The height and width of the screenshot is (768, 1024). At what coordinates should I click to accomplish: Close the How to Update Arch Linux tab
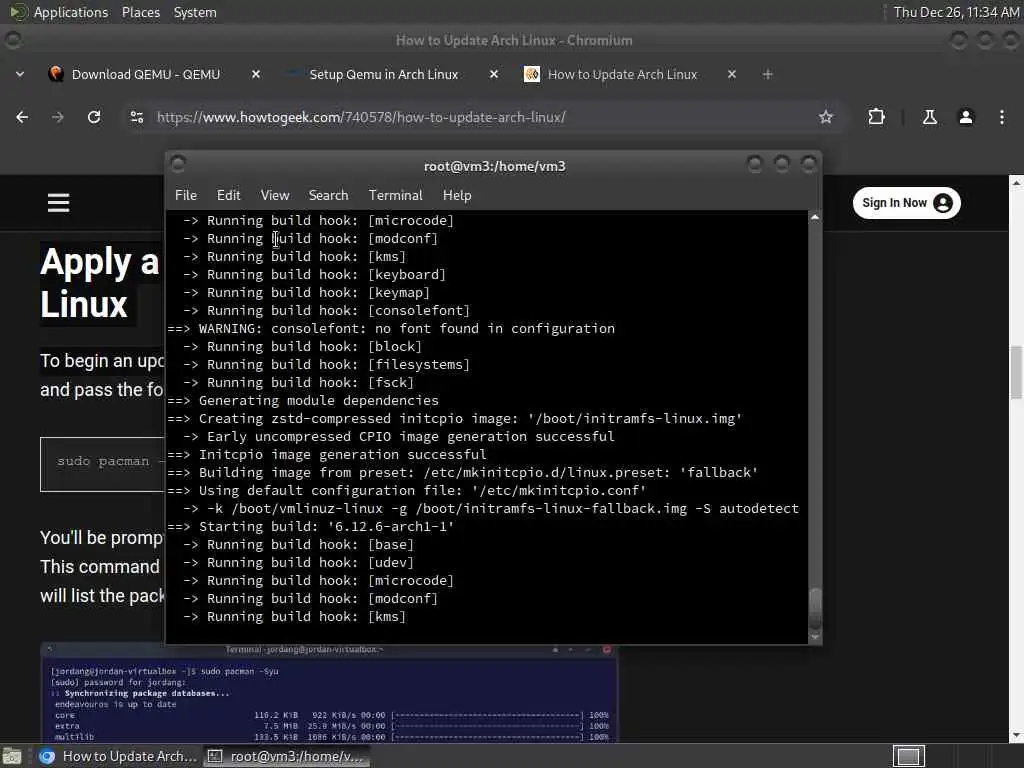coord(731,74)
